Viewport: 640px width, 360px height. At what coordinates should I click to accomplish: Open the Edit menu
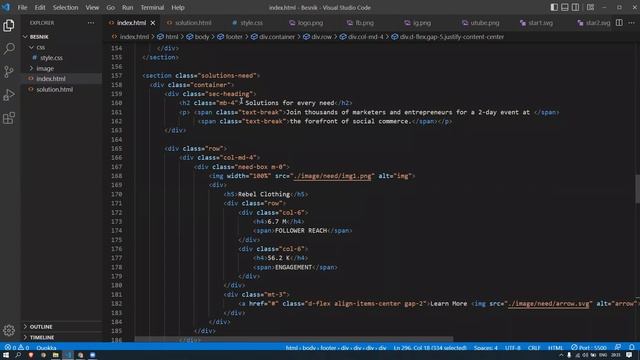pyautogui.click(x=40, y=7)
